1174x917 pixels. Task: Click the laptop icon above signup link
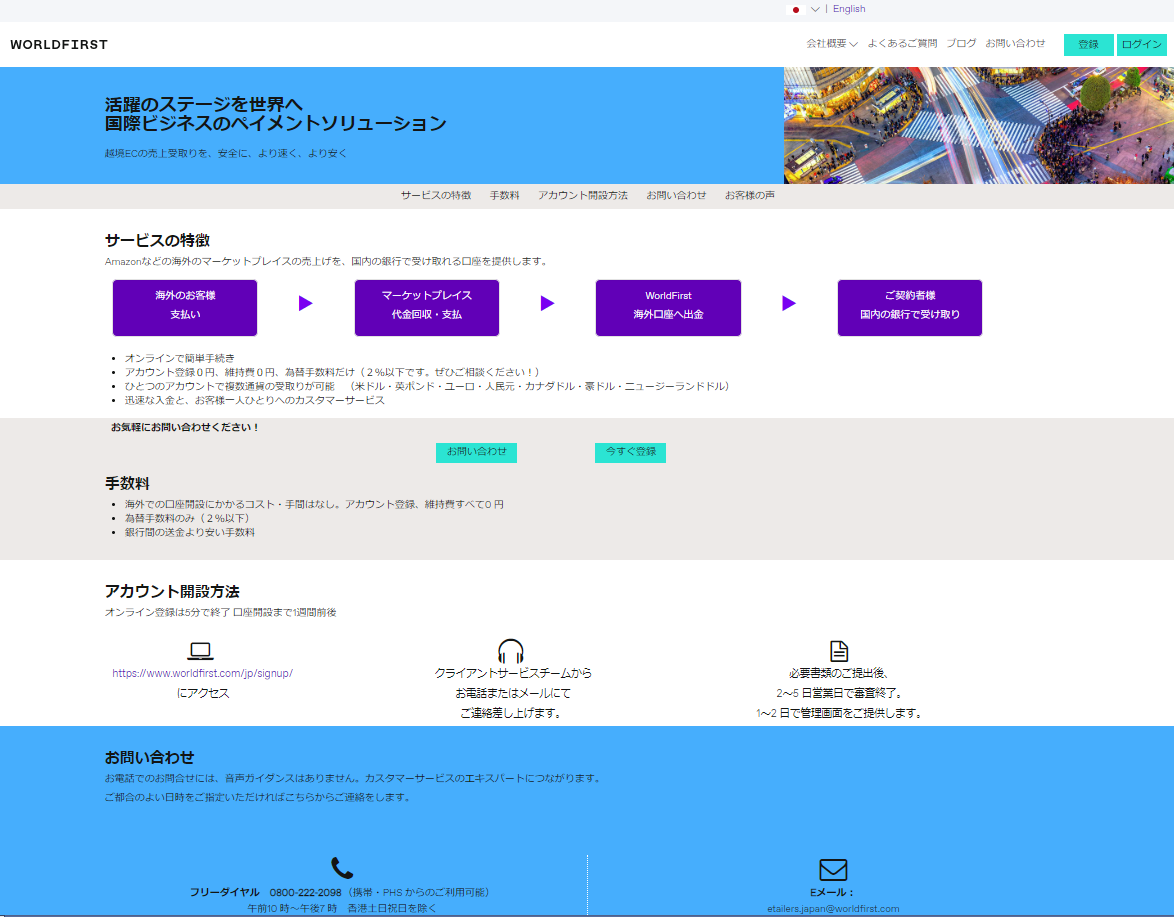(200, 651)
